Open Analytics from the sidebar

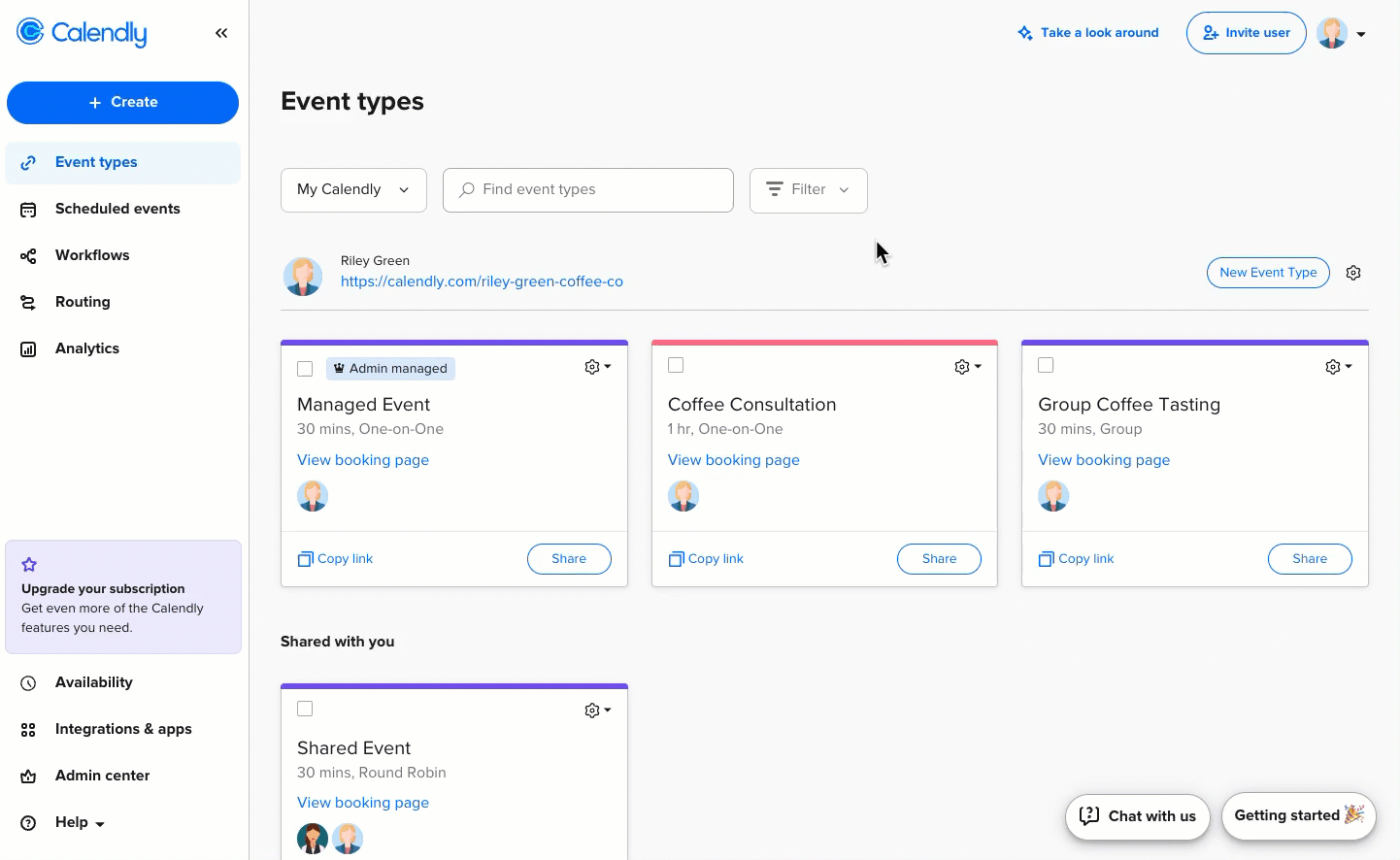87,348
